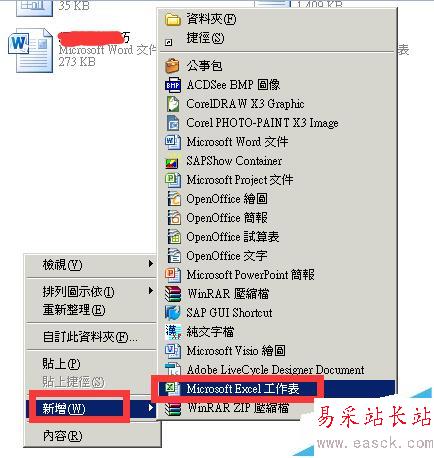
Task: Click the Microsoft PowerPoint 簡報 icon
Action: pos(173,275)
